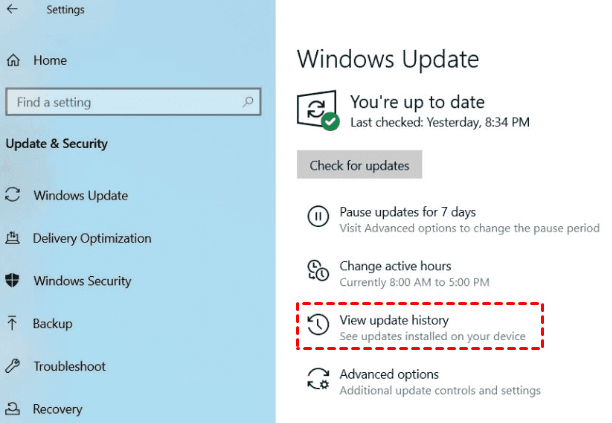Click the Advanced options sync-gear icon
Screen dimensions: 612x423
[x=317, y=381]
